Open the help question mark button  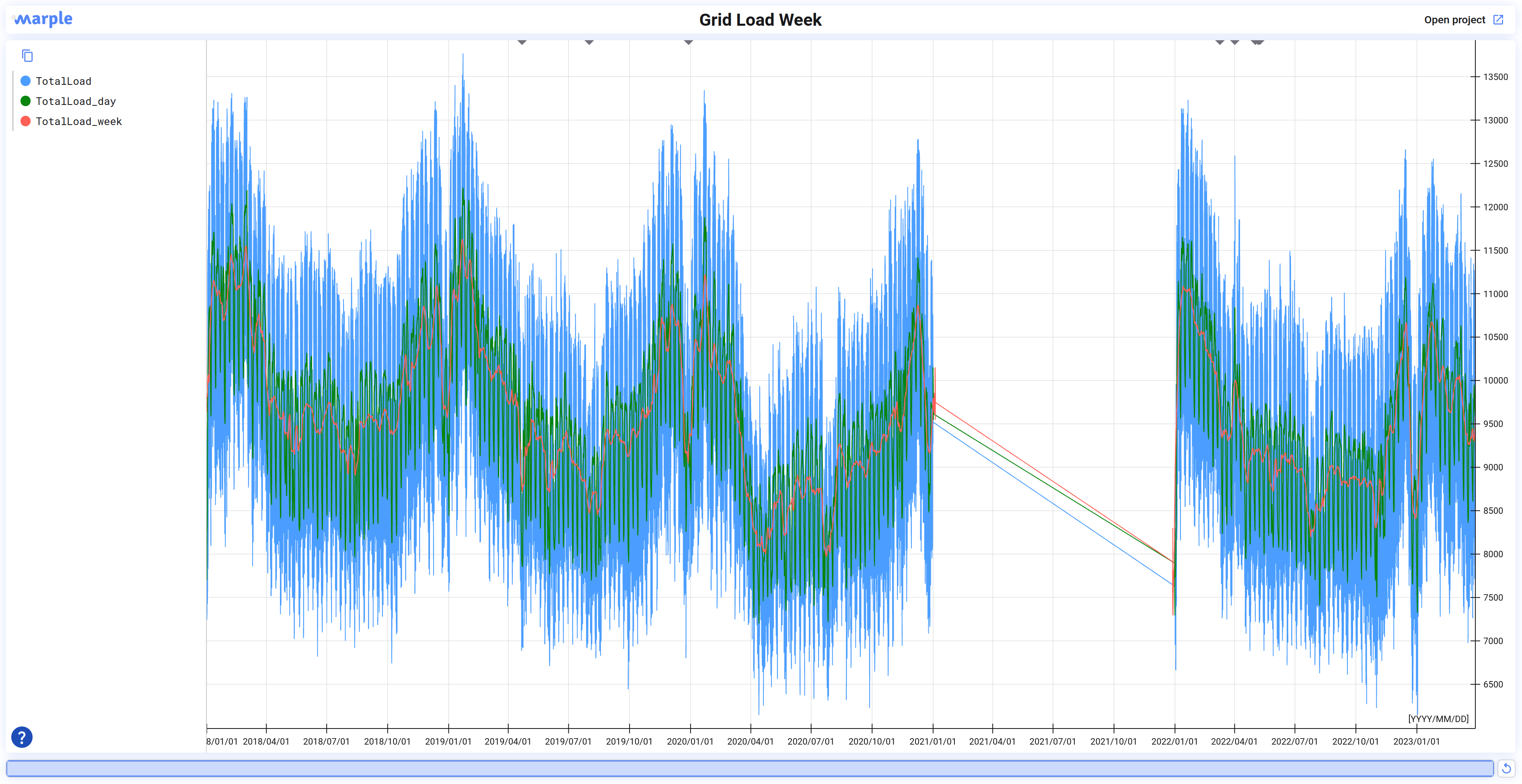click(22, 737)
